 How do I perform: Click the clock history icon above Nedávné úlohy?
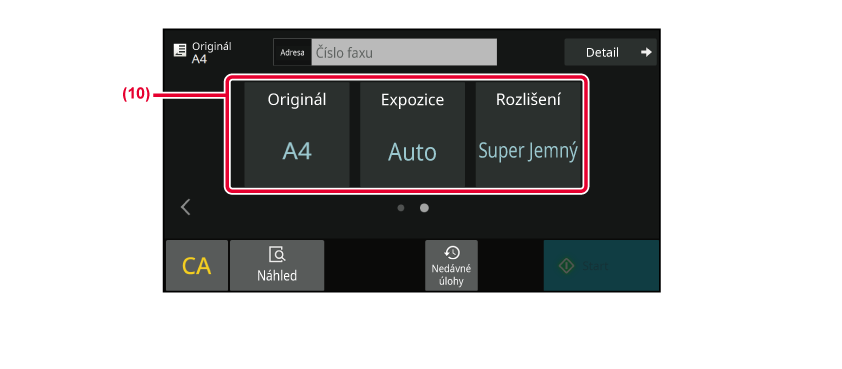pos(452,252)
